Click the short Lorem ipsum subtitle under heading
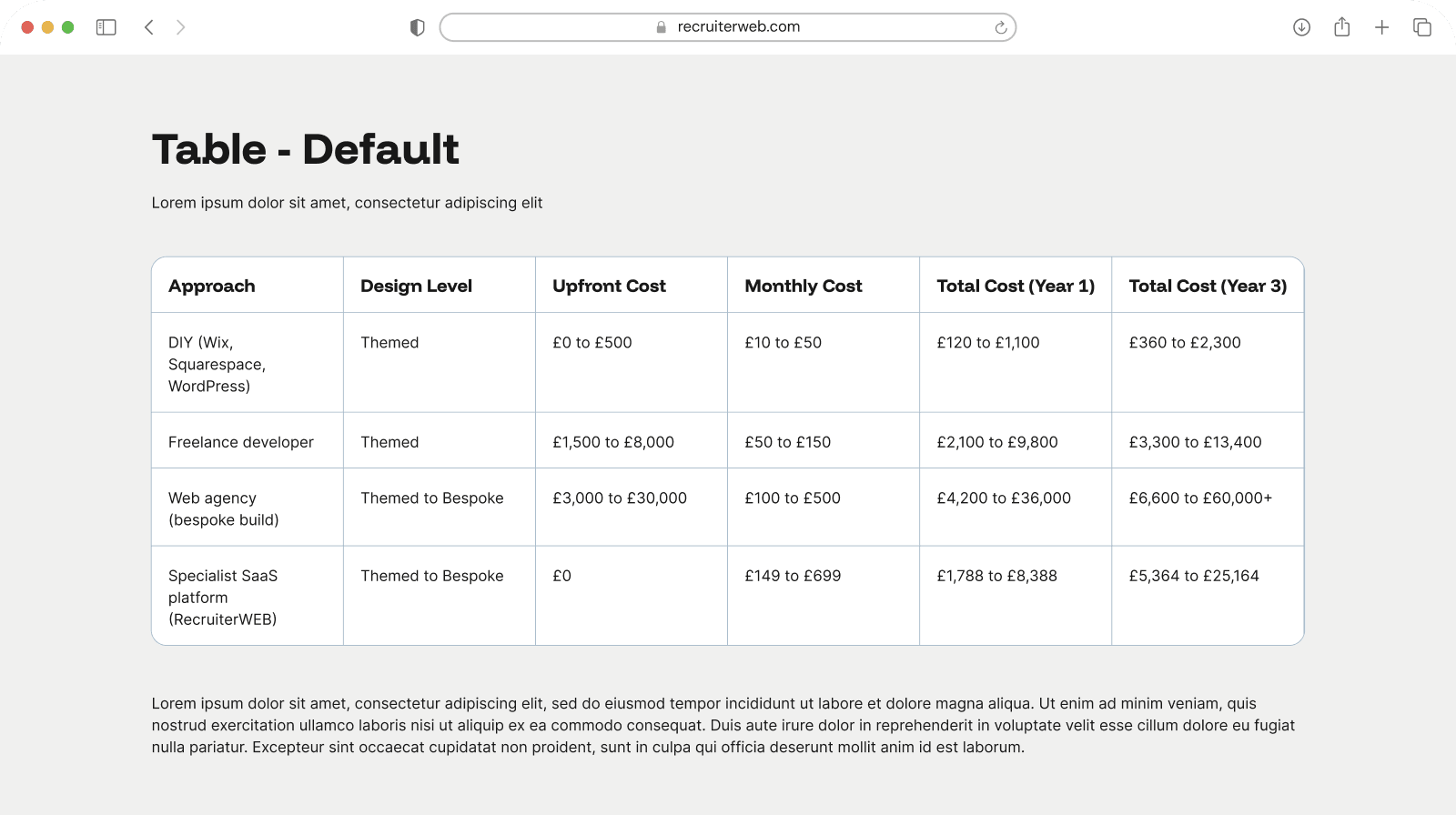Viewport: 1456px width, 815px height. pos(347,203)
